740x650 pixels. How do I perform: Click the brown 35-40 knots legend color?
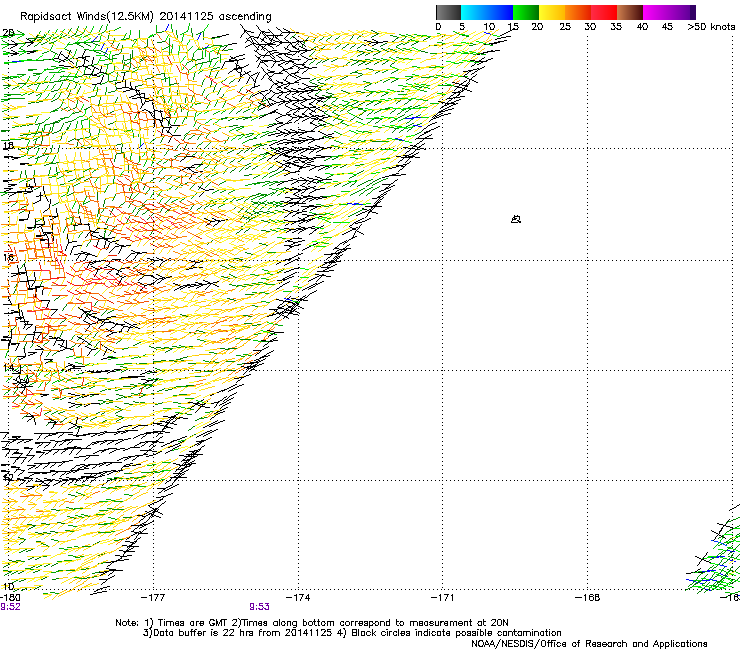pyautogui.click(x=630, y=12)
